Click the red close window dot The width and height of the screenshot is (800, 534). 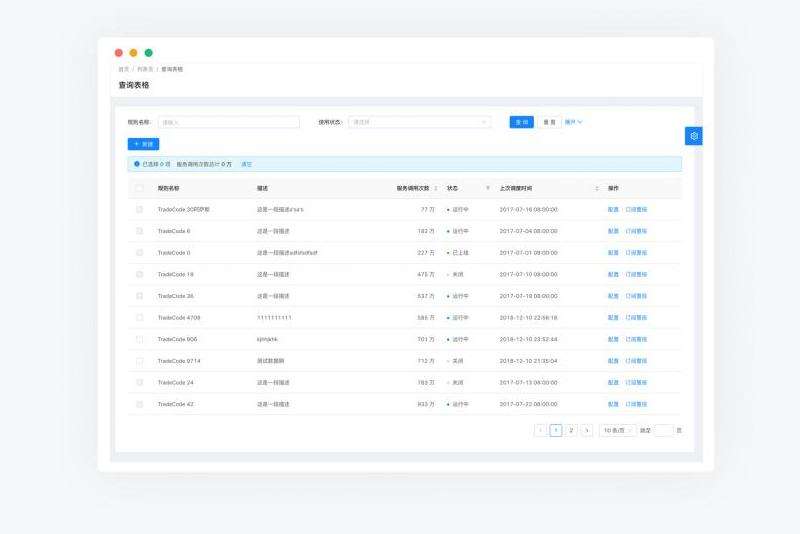point(119,53)
